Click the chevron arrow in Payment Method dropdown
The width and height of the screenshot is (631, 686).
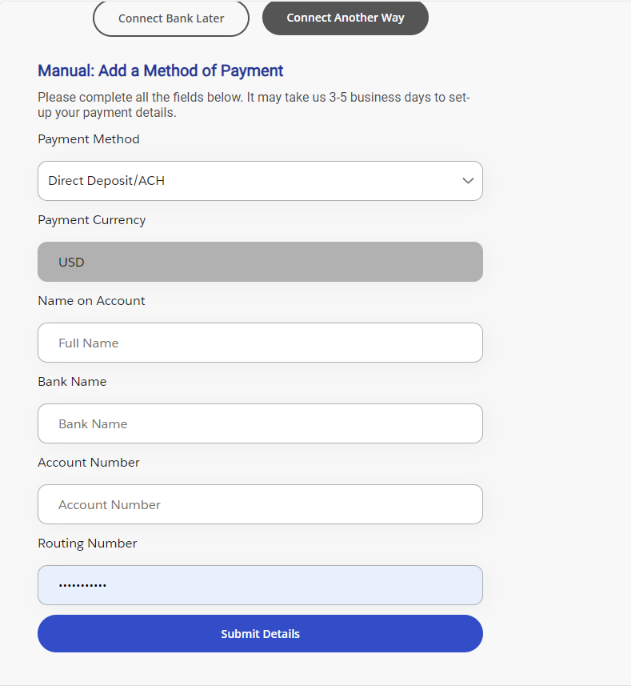pyautogui.click(x=467, y=181)
